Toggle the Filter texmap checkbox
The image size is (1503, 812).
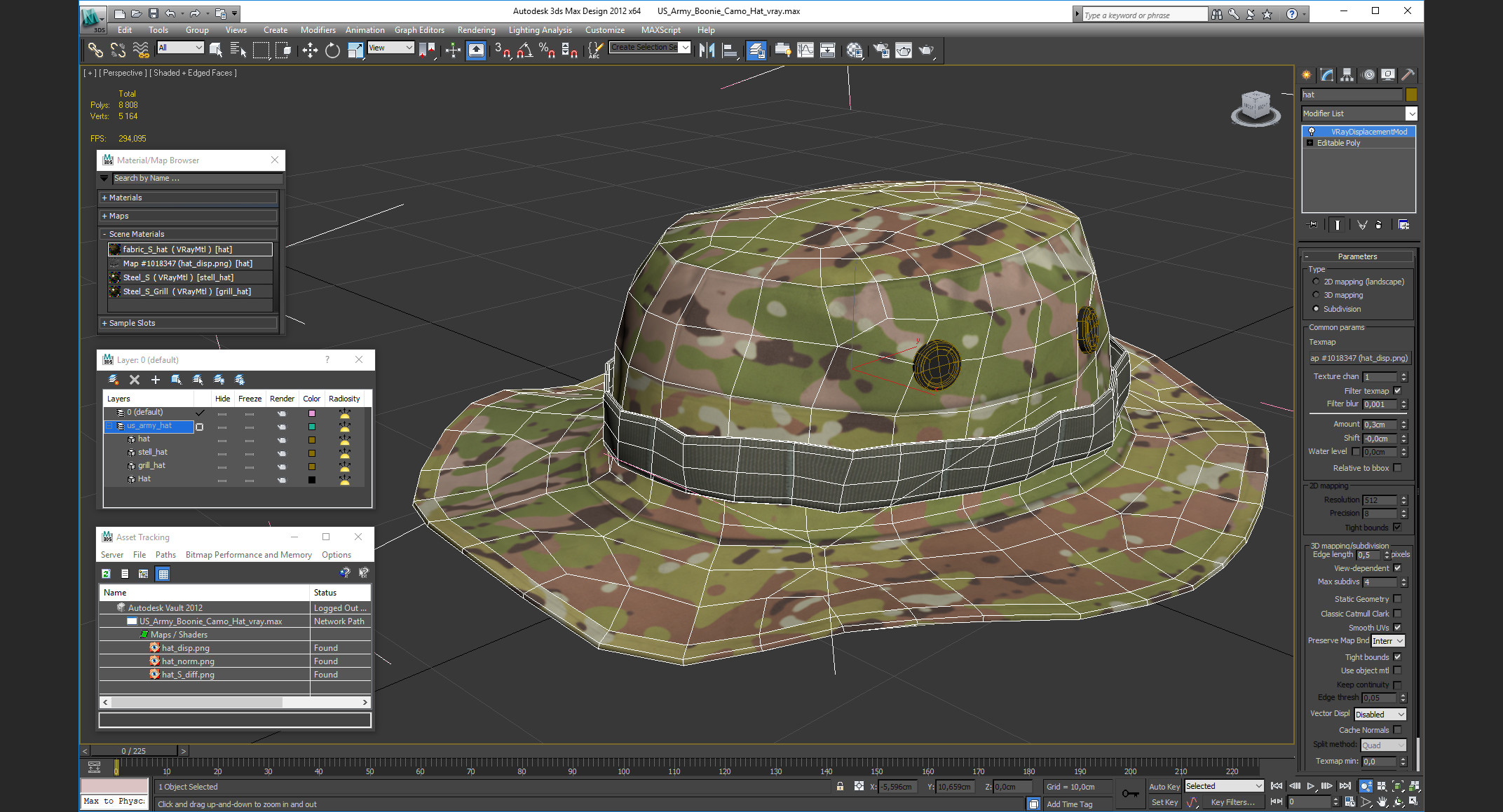tap(1397, 391)
